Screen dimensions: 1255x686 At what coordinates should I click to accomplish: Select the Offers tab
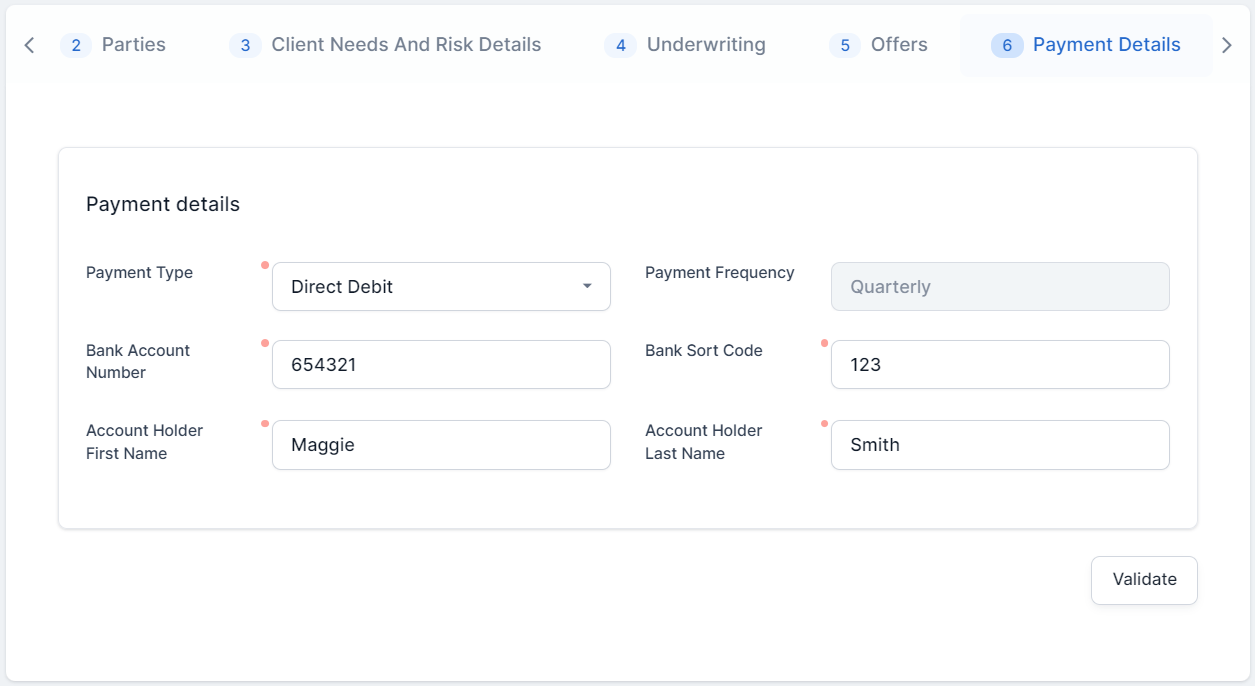coord(899,45)
